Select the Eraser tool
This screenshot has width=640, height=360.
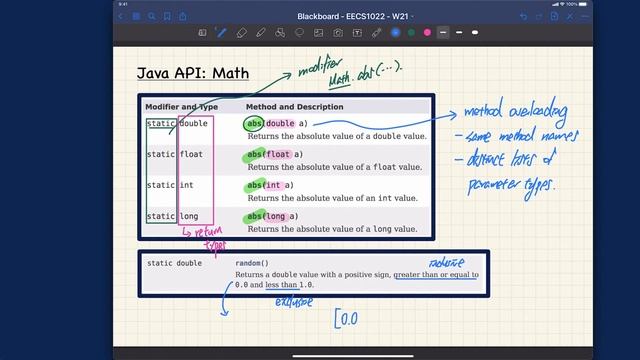(241, 33)
